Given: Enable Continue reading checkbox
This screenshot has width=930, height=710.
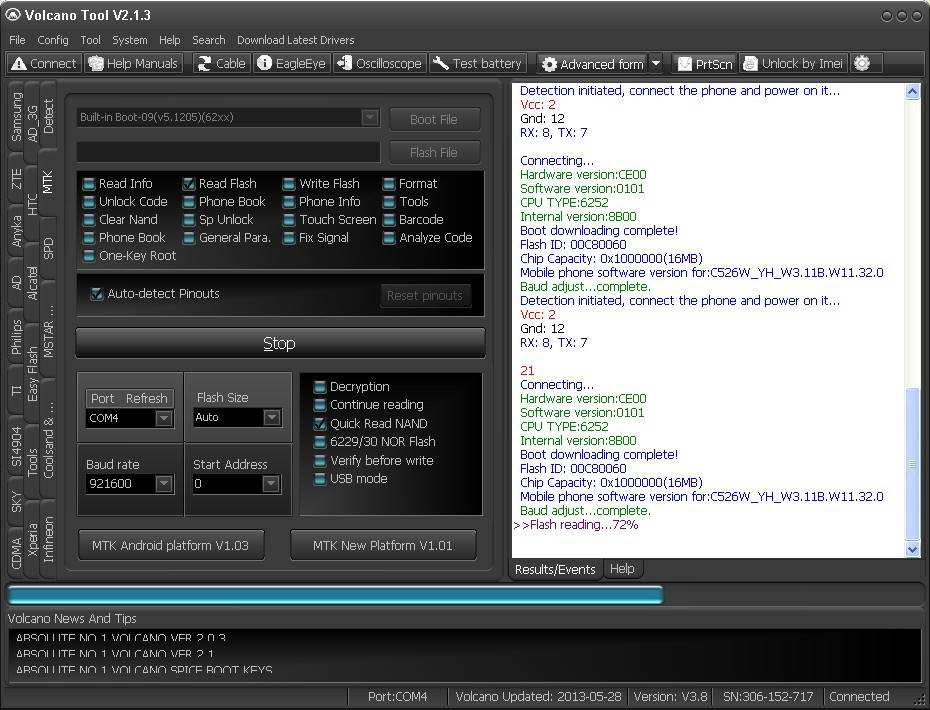Looking at the screenshot, I should click(x=320, y=405).
